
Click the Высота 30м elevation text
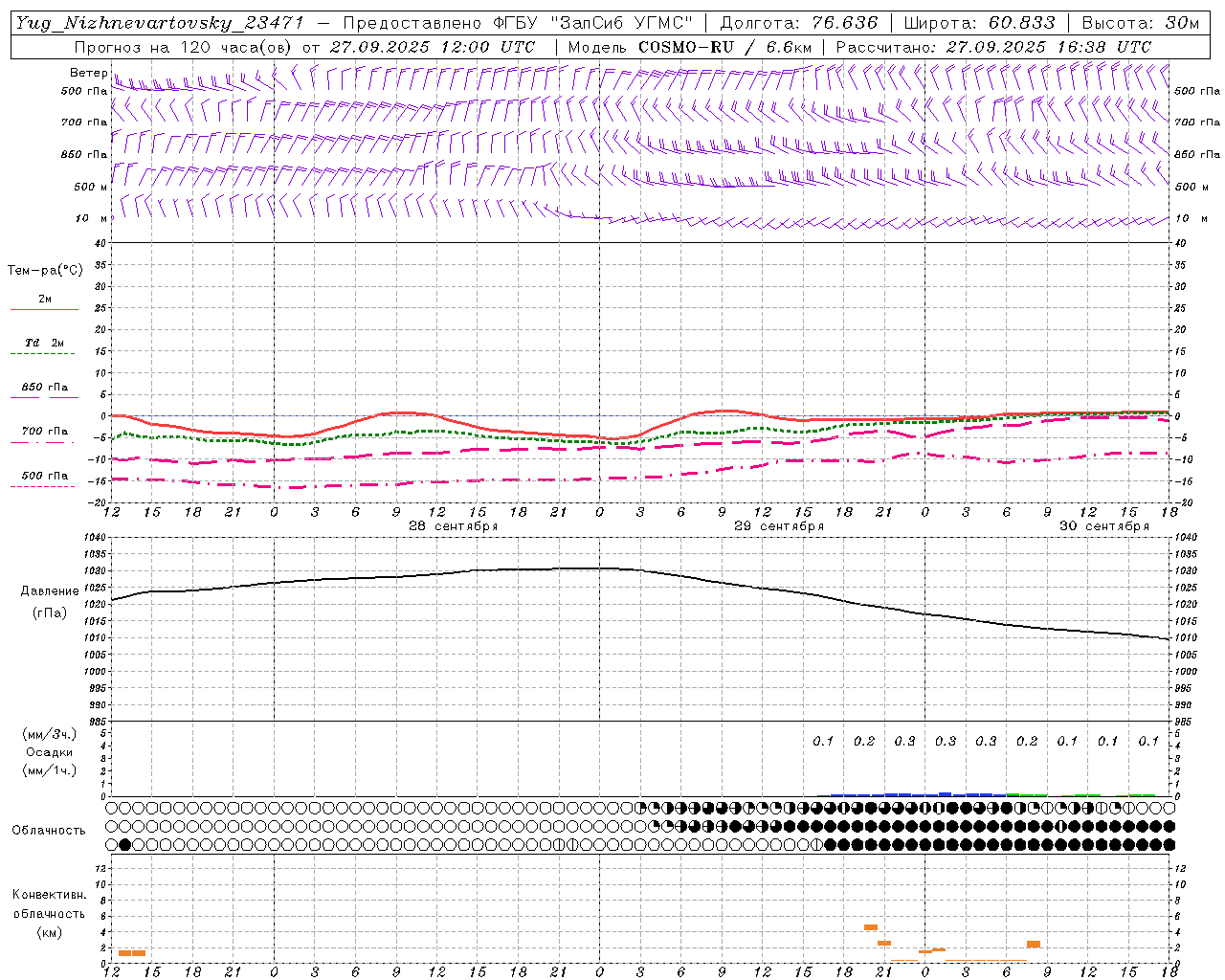click(x=1140, y=23)
